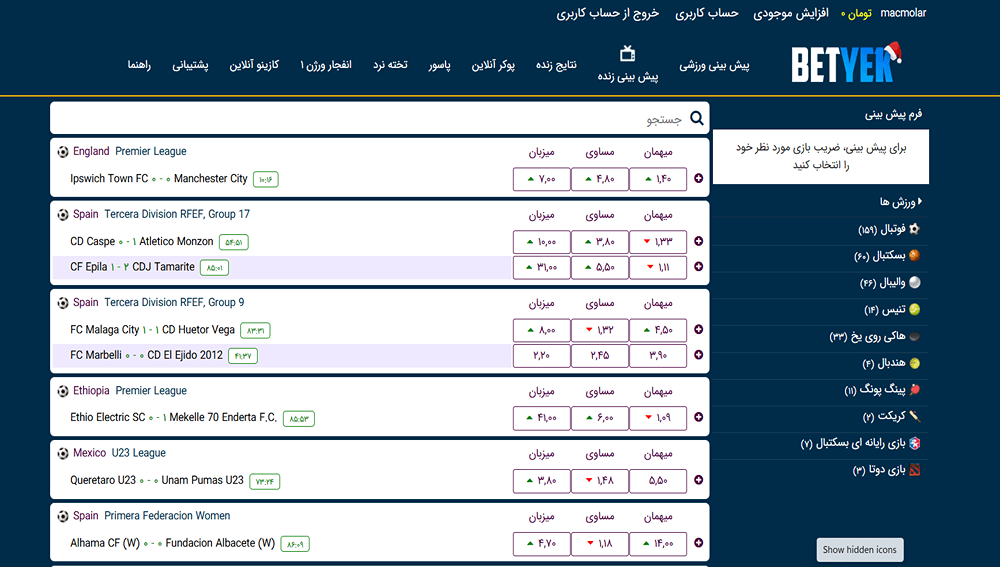Click خروج از حساب کاربری logout link
1000x567 pixels.
pyautogui.click(x=608, y=13)
